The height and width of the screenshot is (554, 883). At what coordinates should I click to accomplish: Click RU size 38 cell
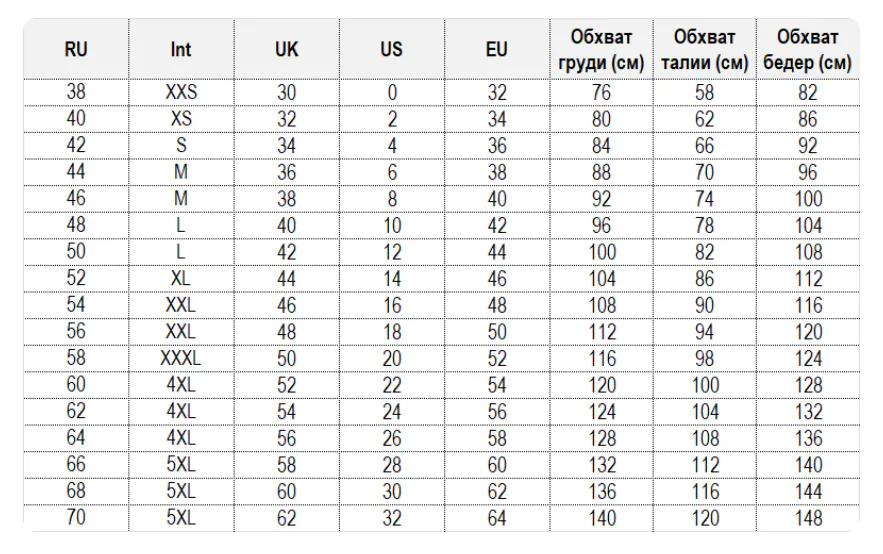coord(76,92)
